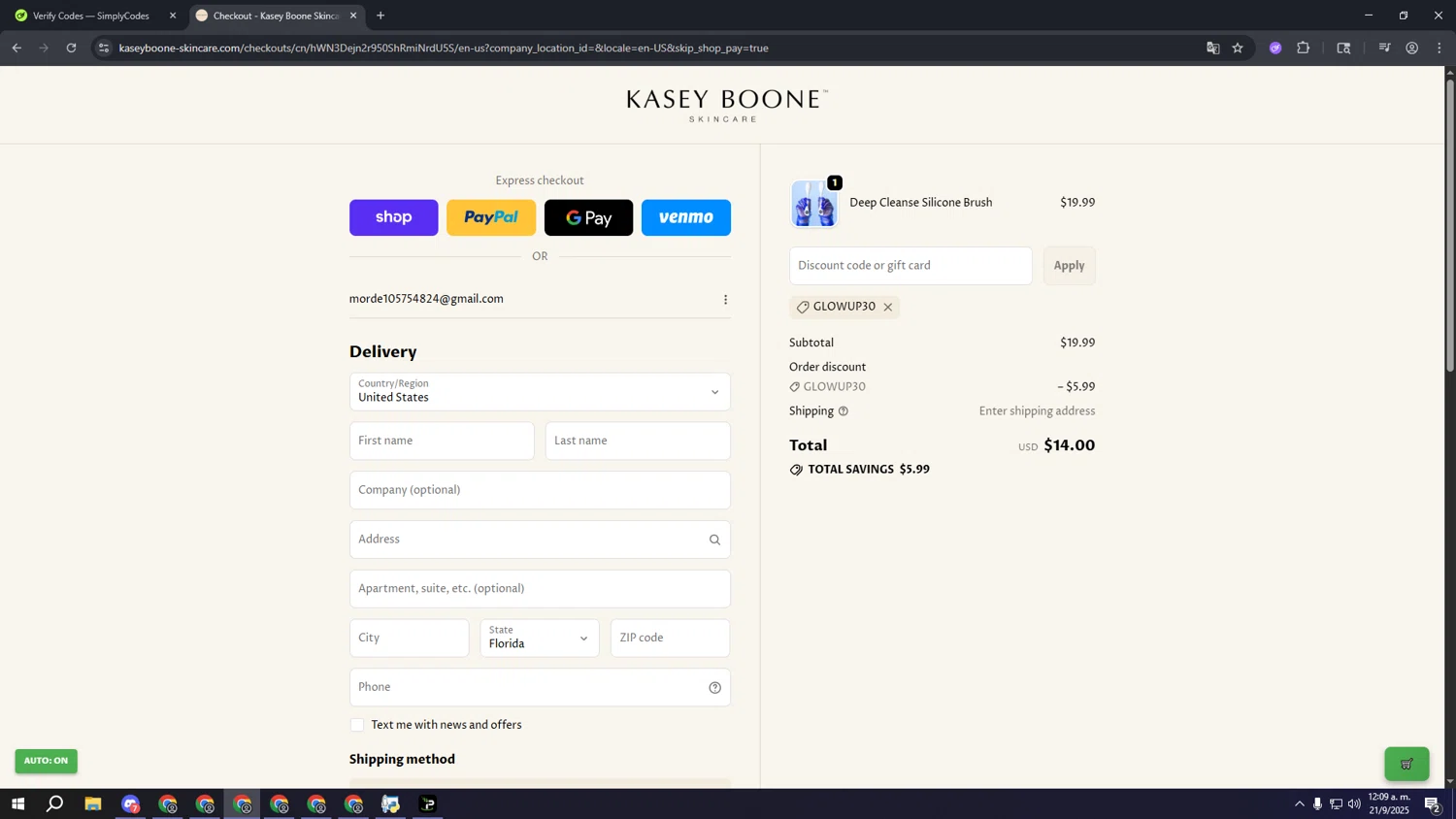
Task: Pay with Google Pay
Action: coord(588,217)
